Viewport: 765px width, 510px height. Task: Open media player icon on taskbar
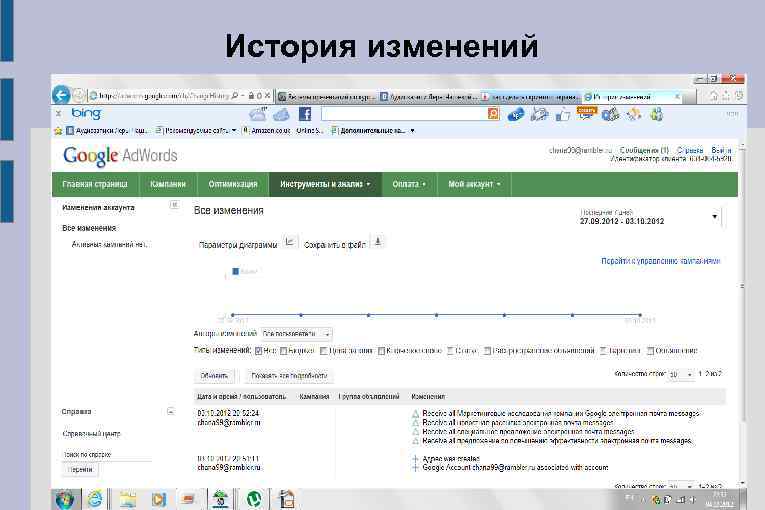pos(159,500)
